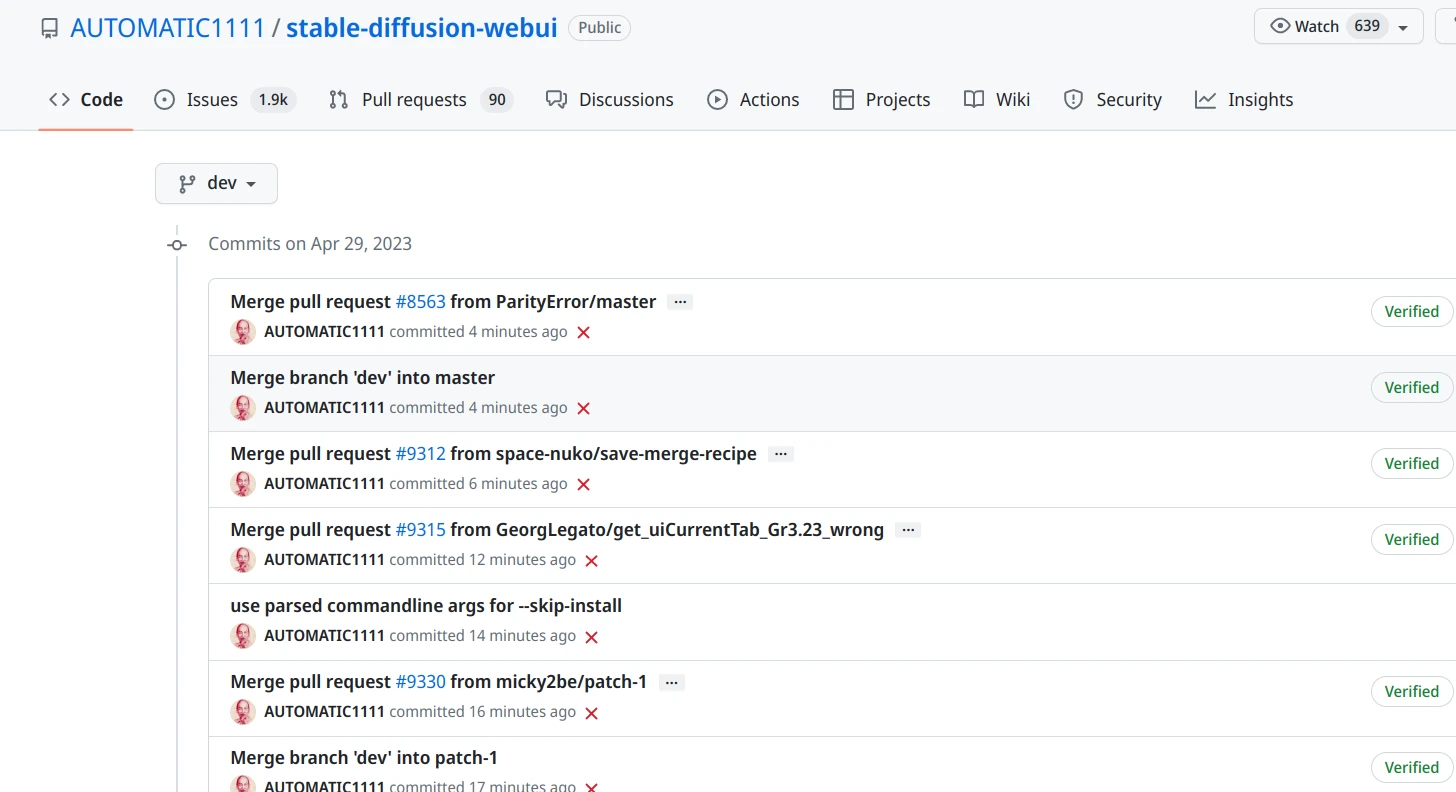Image resolution: width=1456 pixels, height=792 pixels.
Task: Click Verified badge on PR #8563 commit
Action: [1411, 312]
